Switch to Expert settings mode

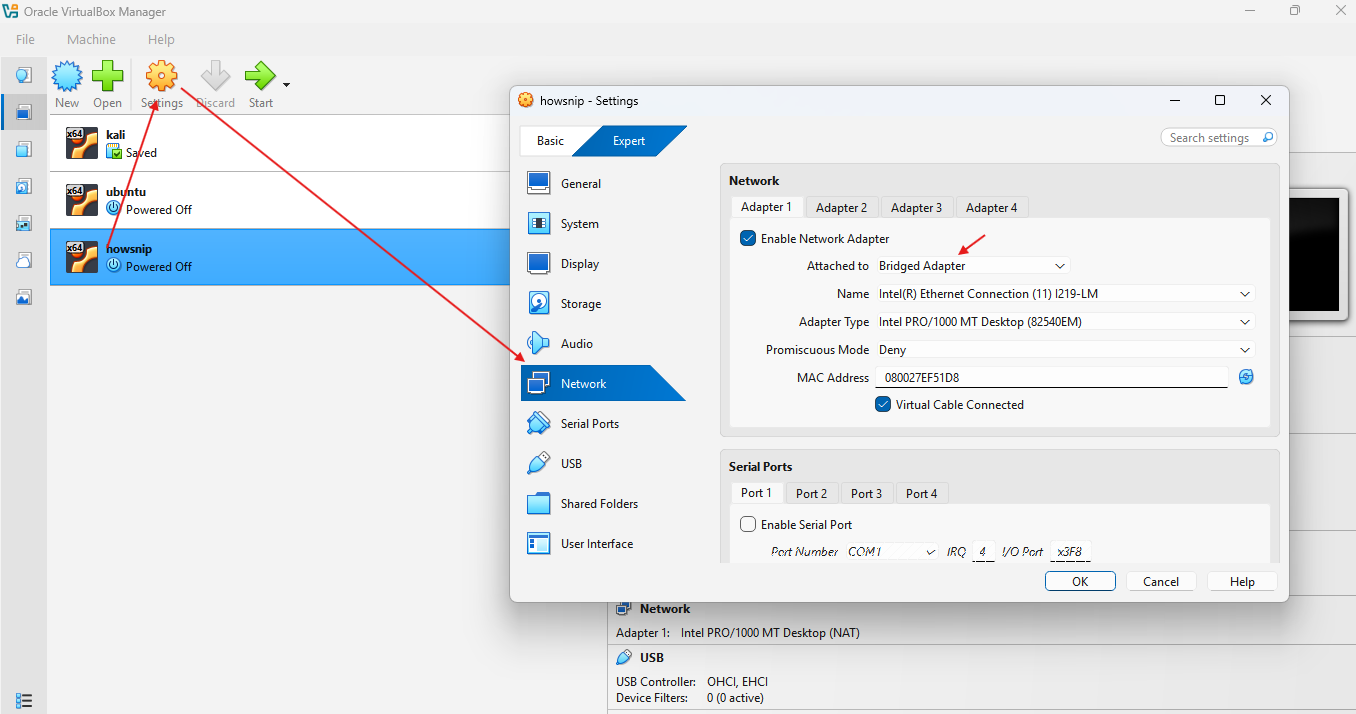click(629, 141)
